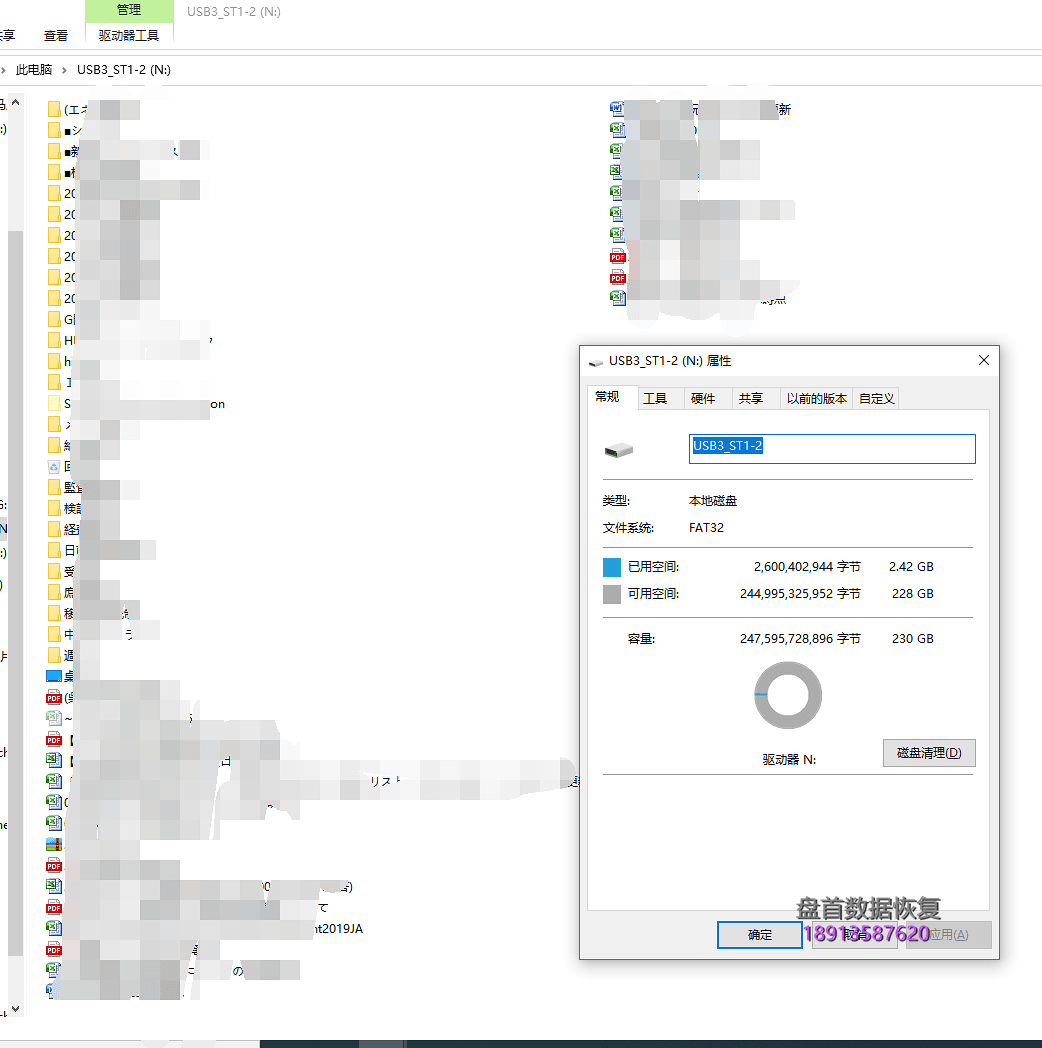1042x1048 pixels.
Task: Click the 本地磁盘 type value
Action: 712,501
